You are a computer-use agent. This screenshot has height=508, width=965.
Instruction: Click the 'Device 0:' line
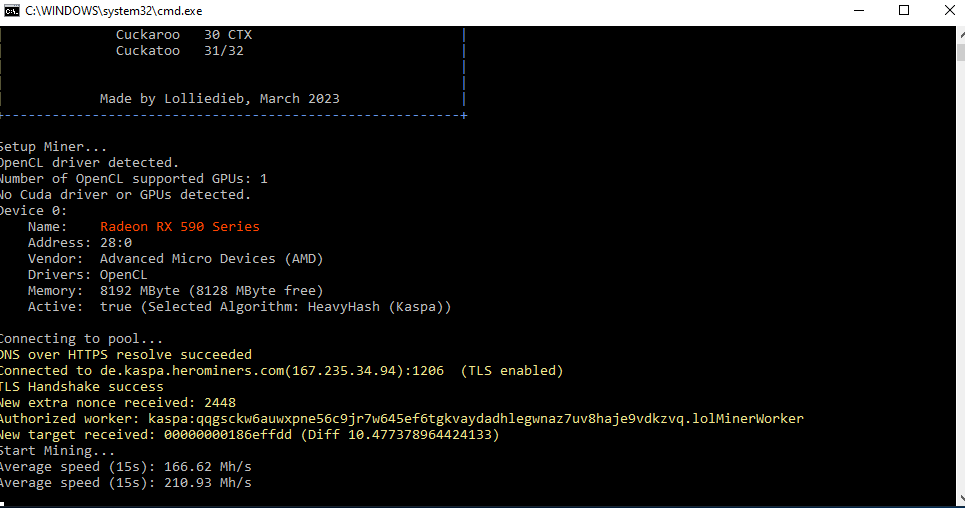[33, 211]
